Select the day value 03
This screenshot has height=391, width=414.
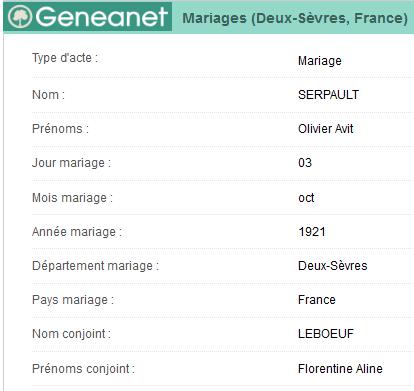305,163
